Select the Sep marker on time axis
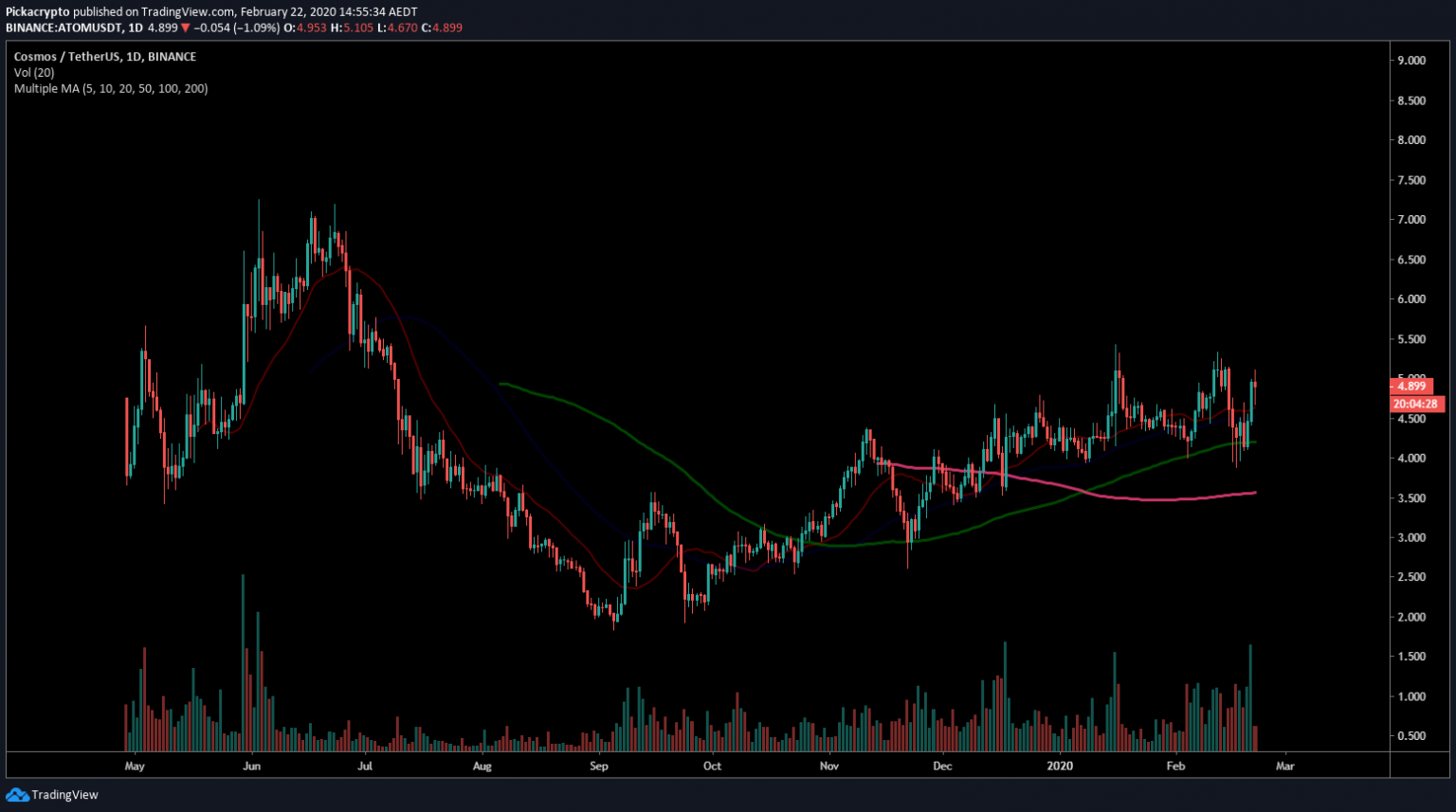Viewport: 1456px width, 812px height. (x=599, y=767)
